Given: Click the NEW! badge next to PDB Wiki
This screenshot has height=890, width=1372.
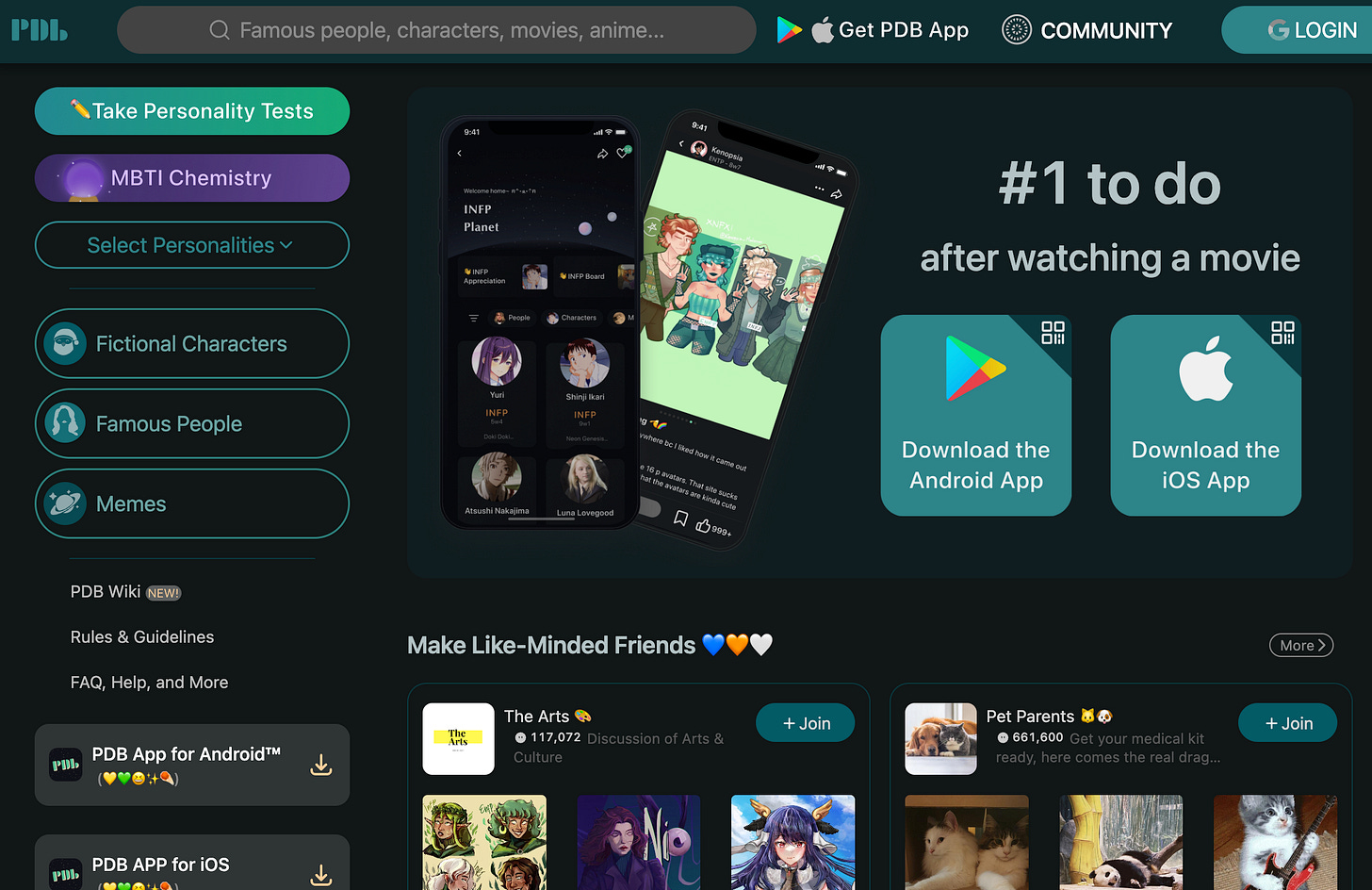Looking at the screenshot, I should click(163, 593).
